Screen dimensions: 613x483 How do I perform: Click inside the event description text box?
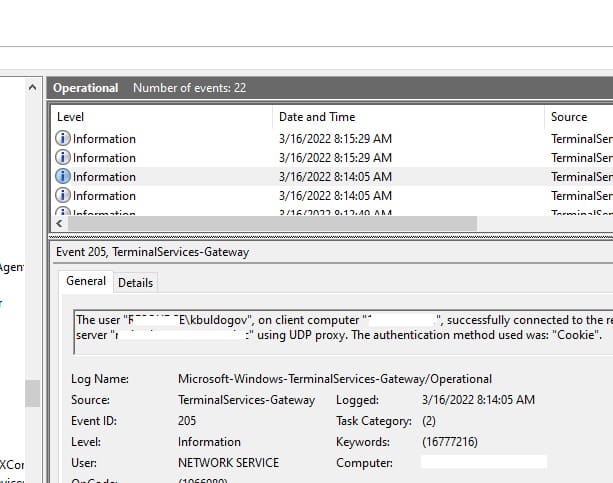pos(340,327)
